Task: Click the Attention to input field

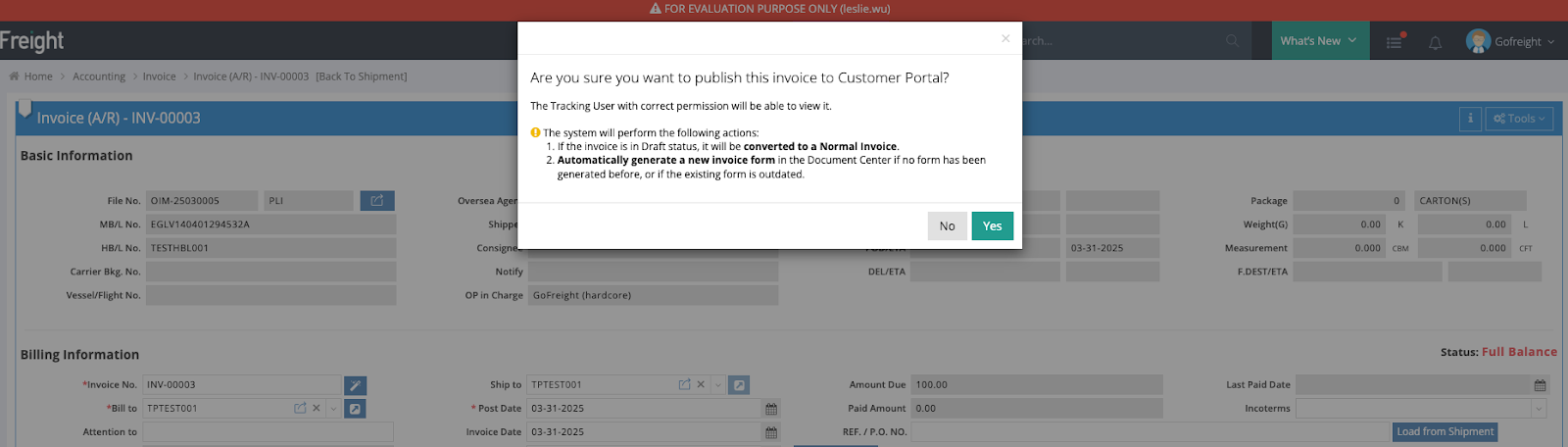Action: [268, 432]
